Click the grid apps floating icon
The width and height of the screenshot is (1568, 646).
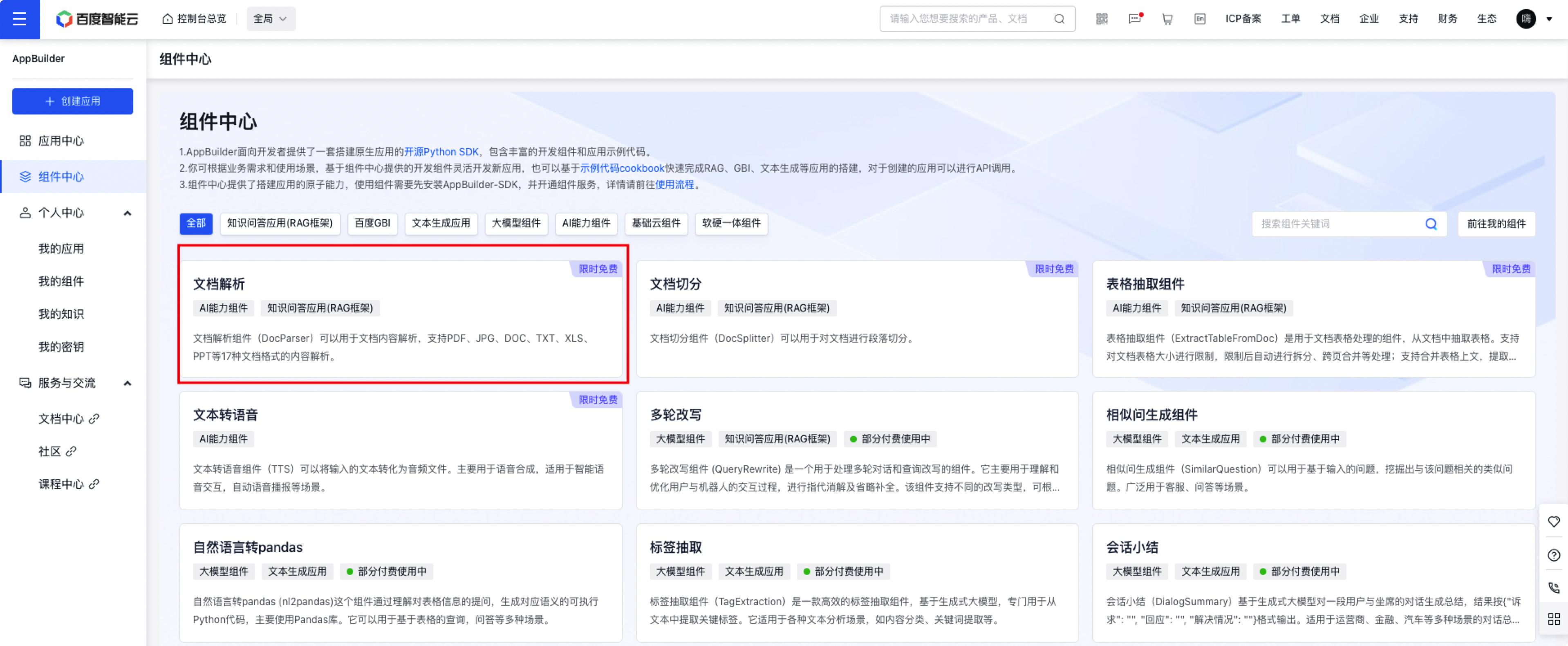point(1553,619)
